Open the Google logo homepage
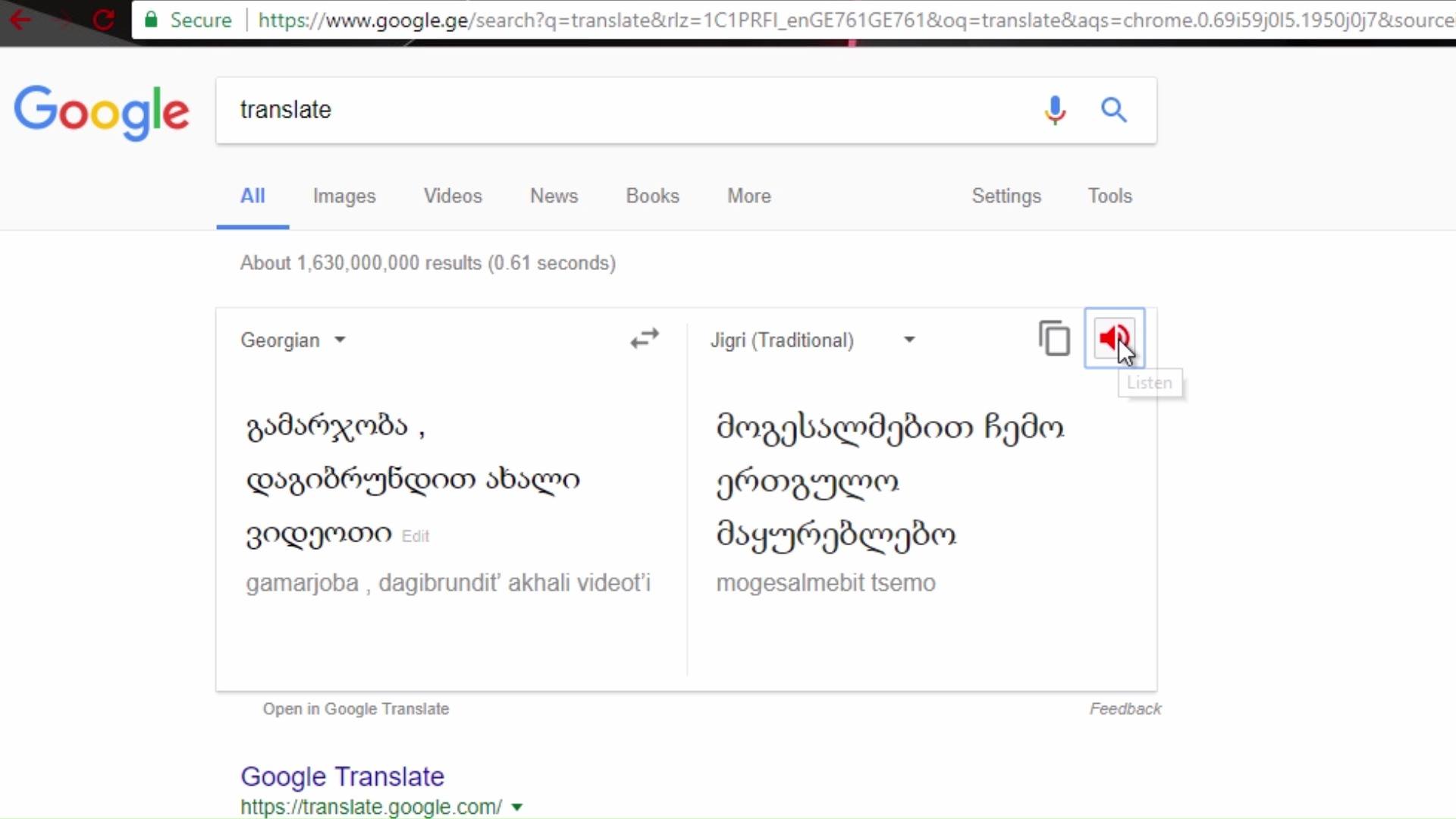The height and width of the screenshot is (819, 1456). 102,112
